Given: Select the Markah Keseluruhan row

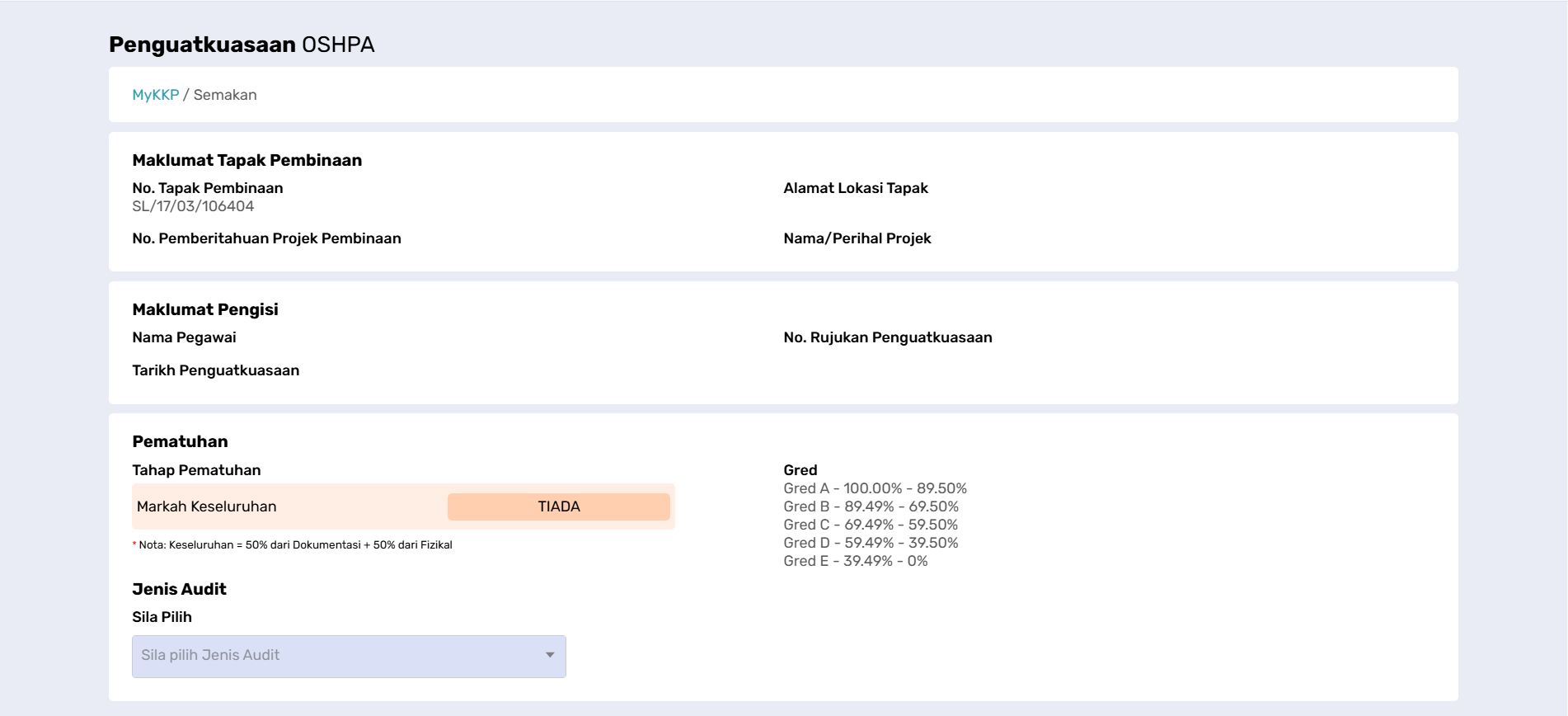Looking at the screenshot, I should [403, 506].
